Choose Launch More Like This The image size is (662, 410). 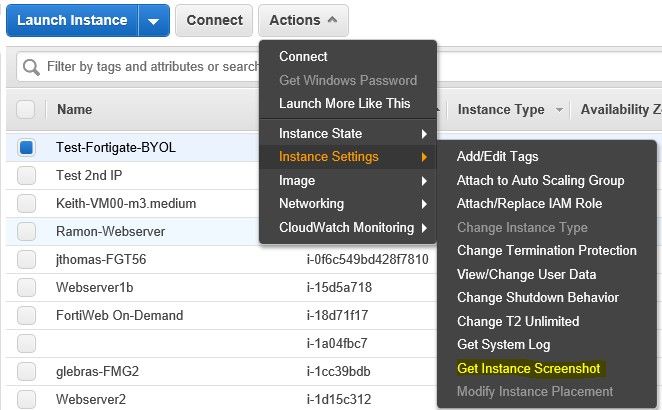tap(344, 103)
